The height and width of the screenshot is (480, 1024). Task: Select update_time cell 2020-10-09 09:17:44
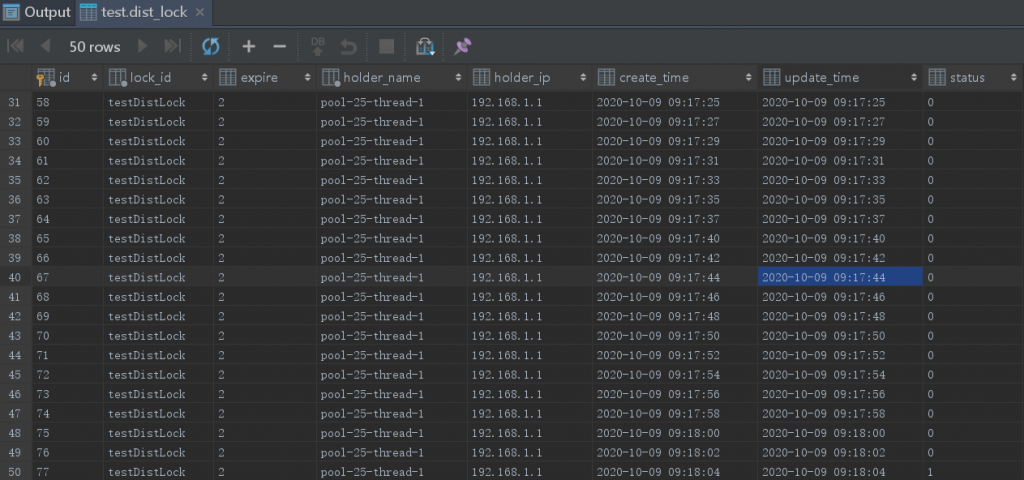[840, 278]
